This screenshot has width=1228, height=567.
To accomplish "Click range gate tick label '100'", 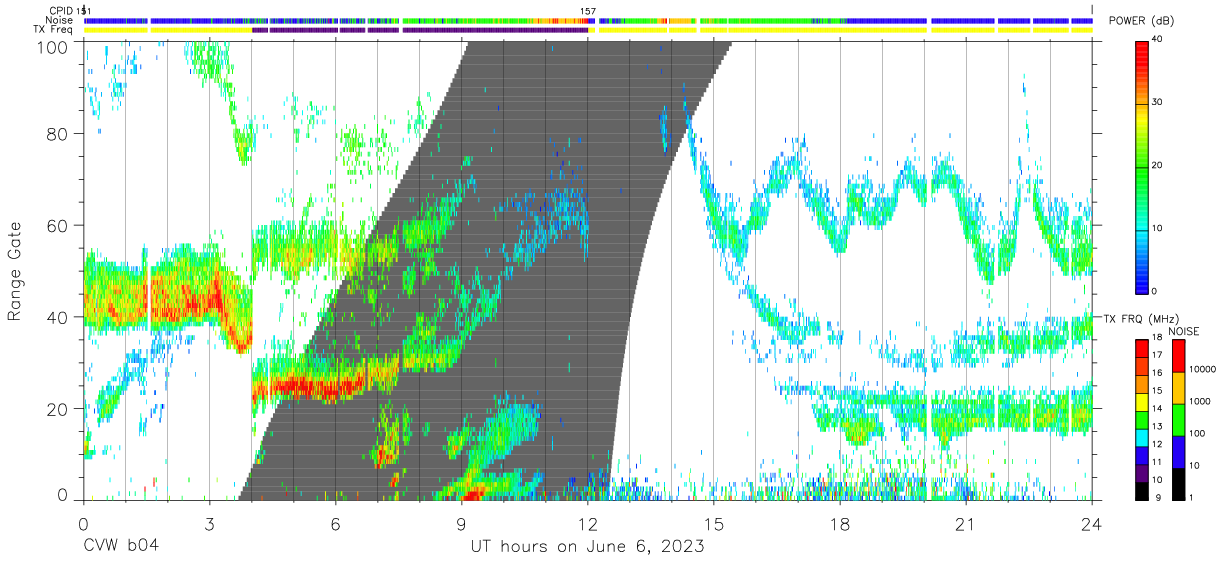I will tap(53, 47).
